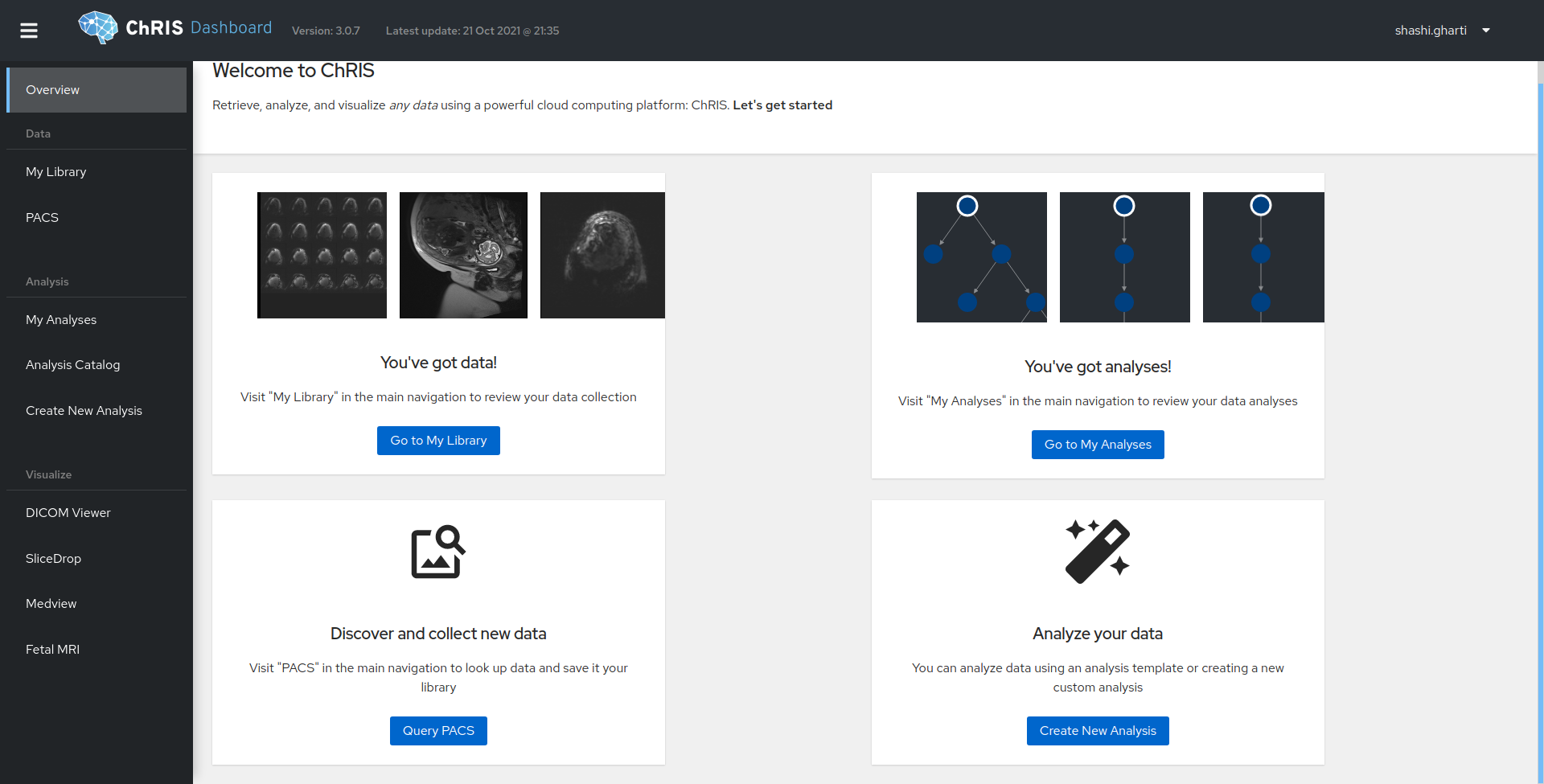This screenshot has height=784, width=1544.
Task: Click the image search icon in Discover card
Action: point(437,552)
